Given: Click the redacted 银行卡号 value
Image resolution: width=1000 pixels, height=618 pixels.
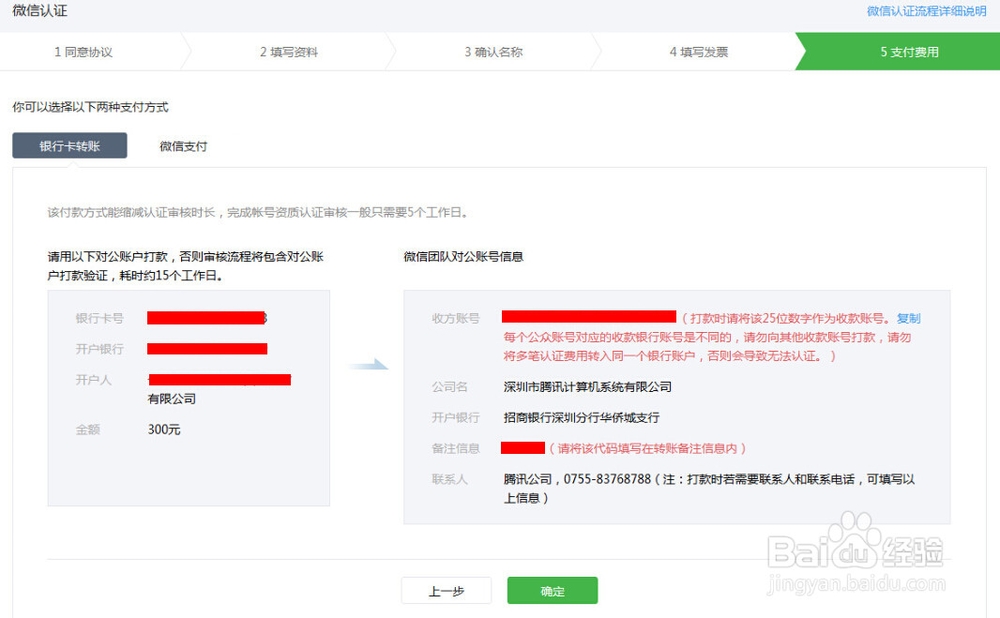Looking at the screenshot, I should 207,318.
